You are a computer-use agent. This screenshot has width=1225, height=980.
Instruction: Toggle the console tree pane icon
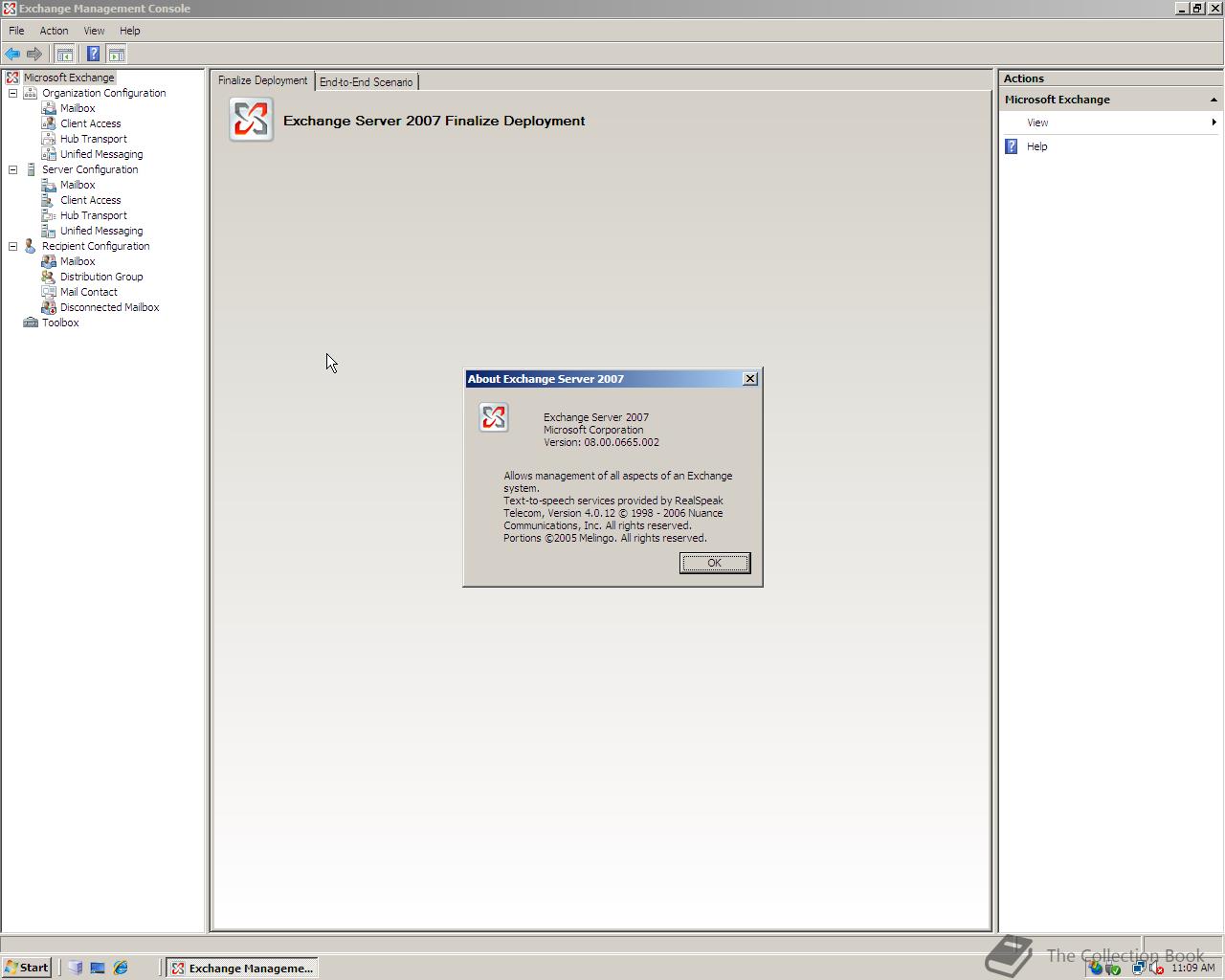coord(64,55)
